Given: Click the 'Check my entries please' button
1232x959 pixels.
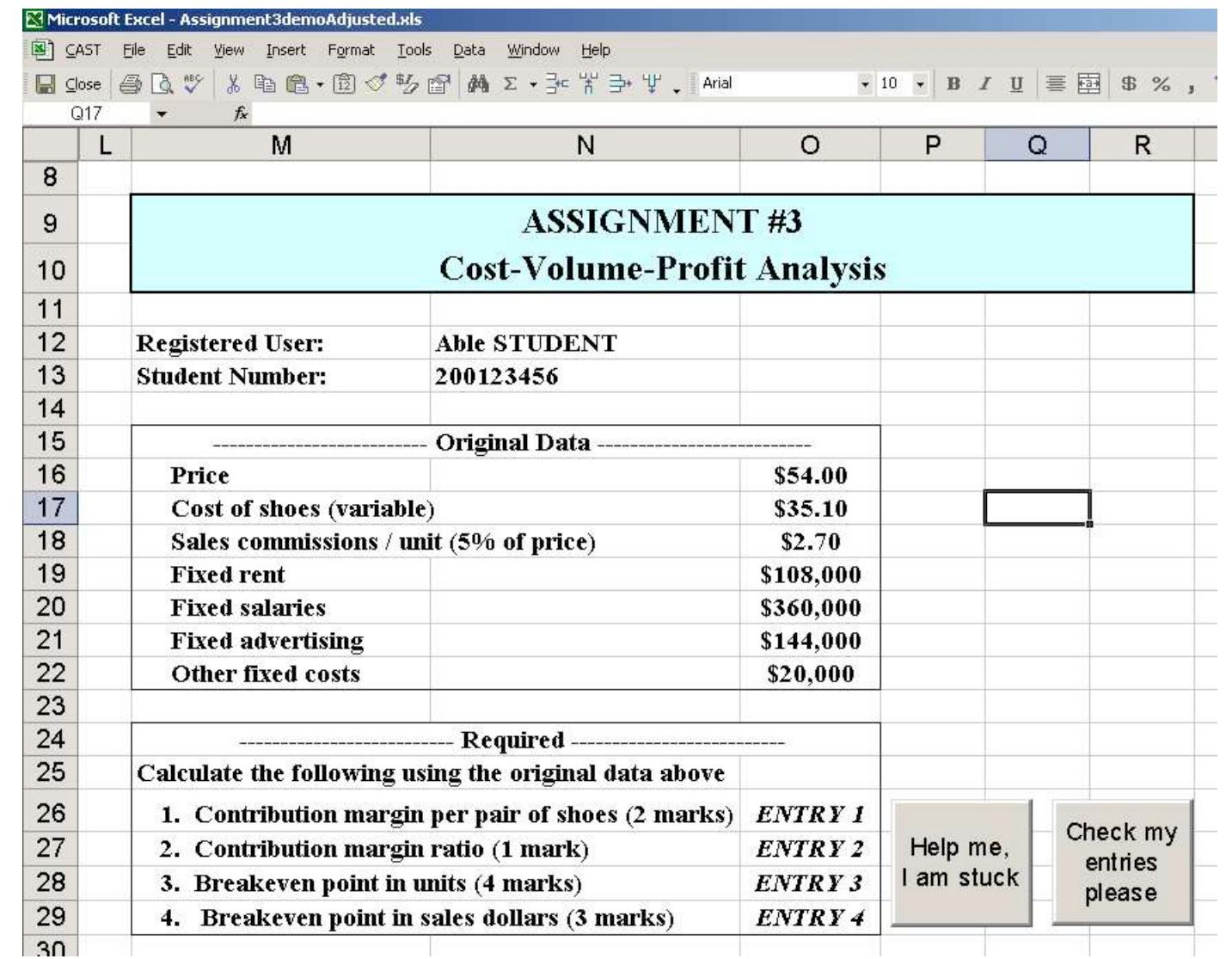Looking at the screenshot, I should pos(1122,863).
